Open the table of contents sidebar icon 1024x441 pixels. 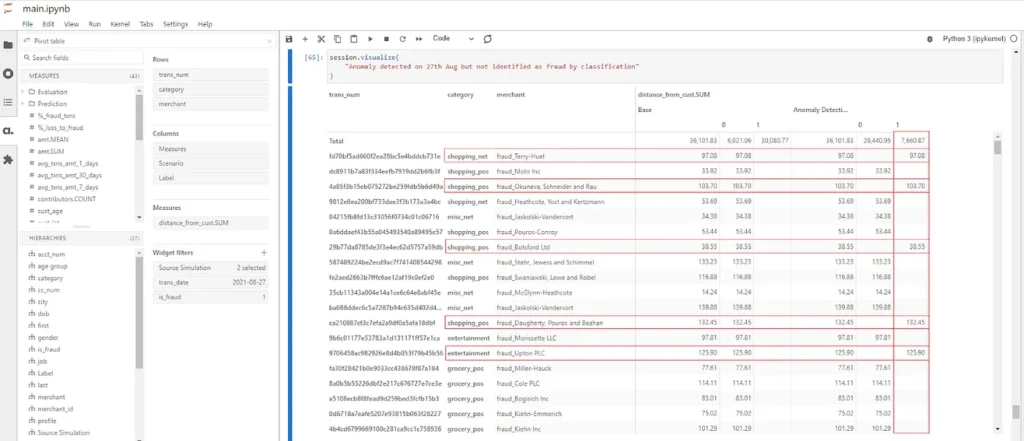[8, 102]
